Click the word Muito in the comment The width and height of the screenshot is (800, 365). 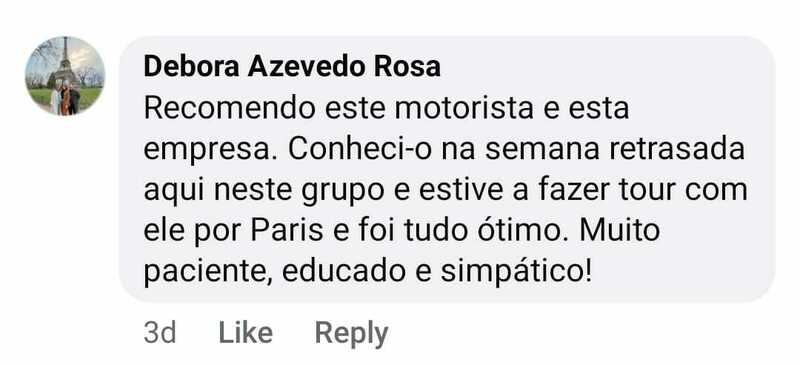(x=619, y=230)
